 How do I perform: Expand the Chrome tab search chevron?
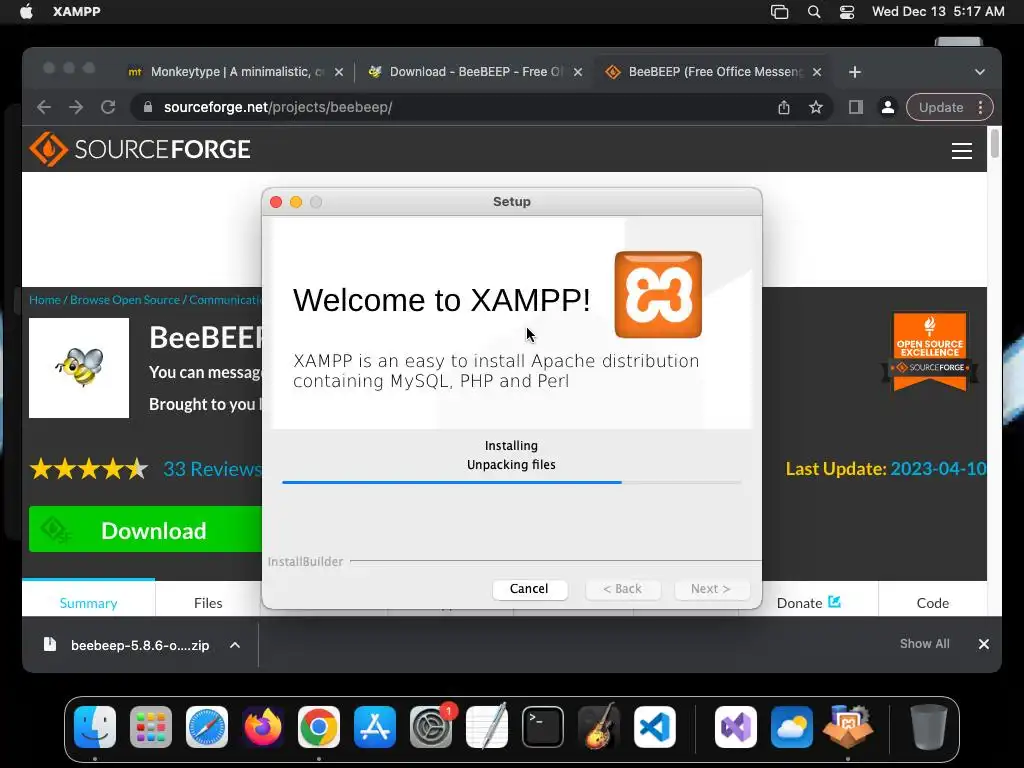point(980,72)
